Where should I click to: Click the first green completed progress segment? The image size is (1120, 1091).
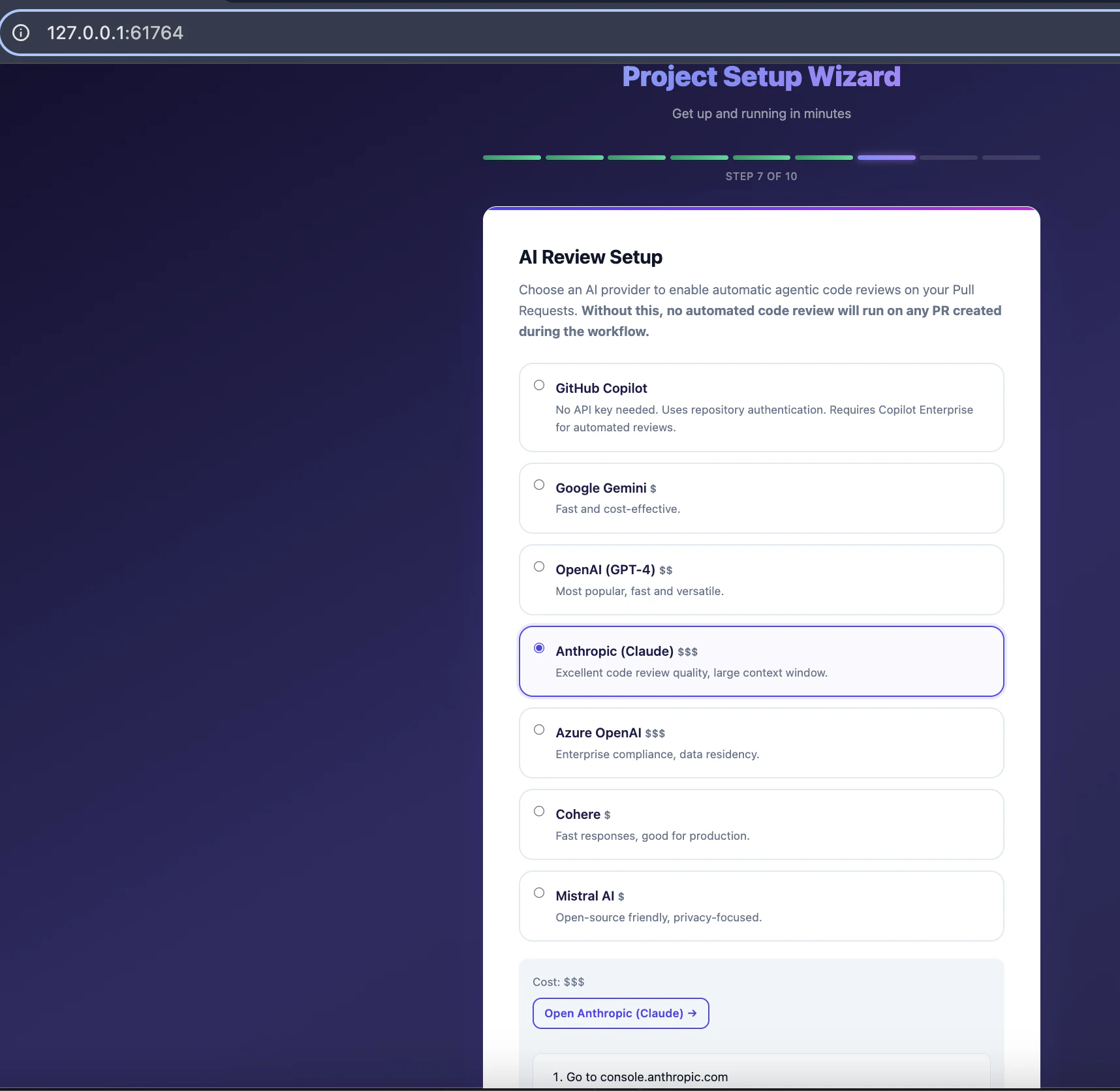tap(512, 157)
